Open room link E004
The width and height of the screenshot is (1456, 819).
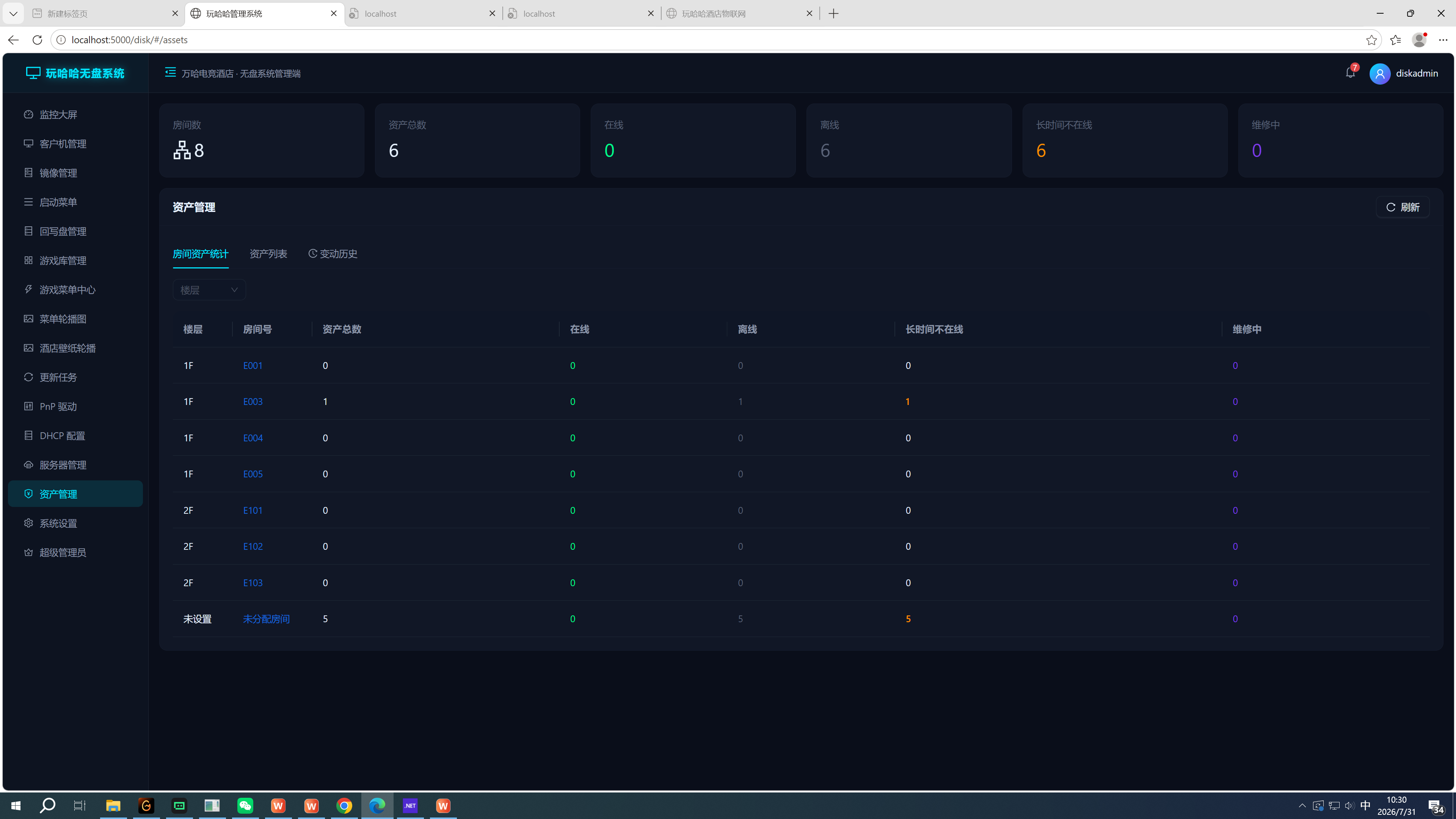pyautogui.click(x=253, y=438)
